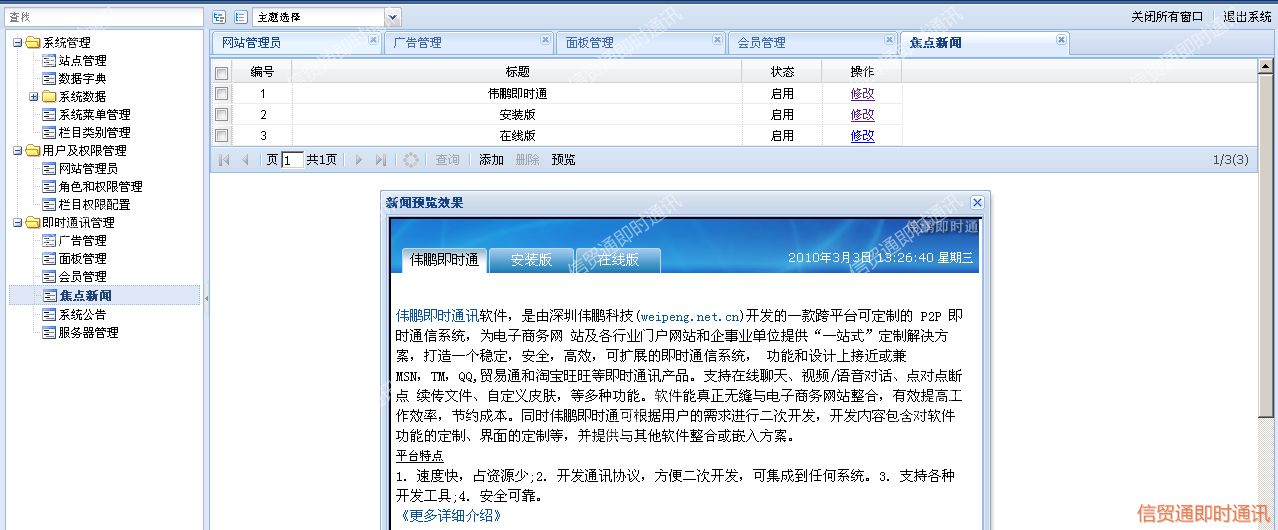
Task: Go to last page in pager
Action: (380, 160)
